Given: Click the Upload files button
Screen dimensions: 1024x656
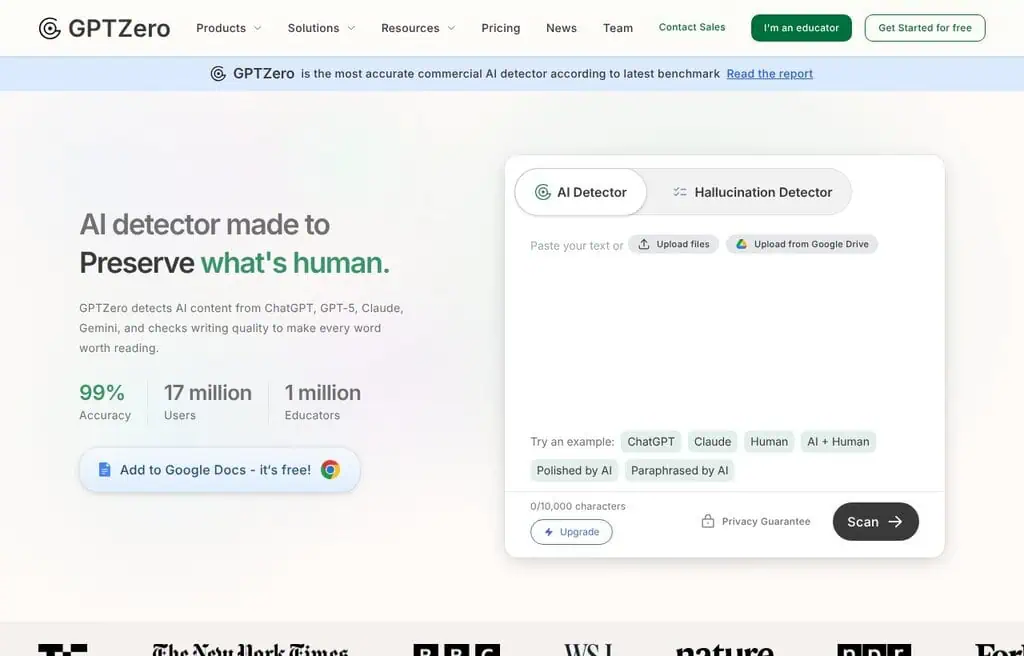Looking at the screenshot, I should click(x=673, y=244).
